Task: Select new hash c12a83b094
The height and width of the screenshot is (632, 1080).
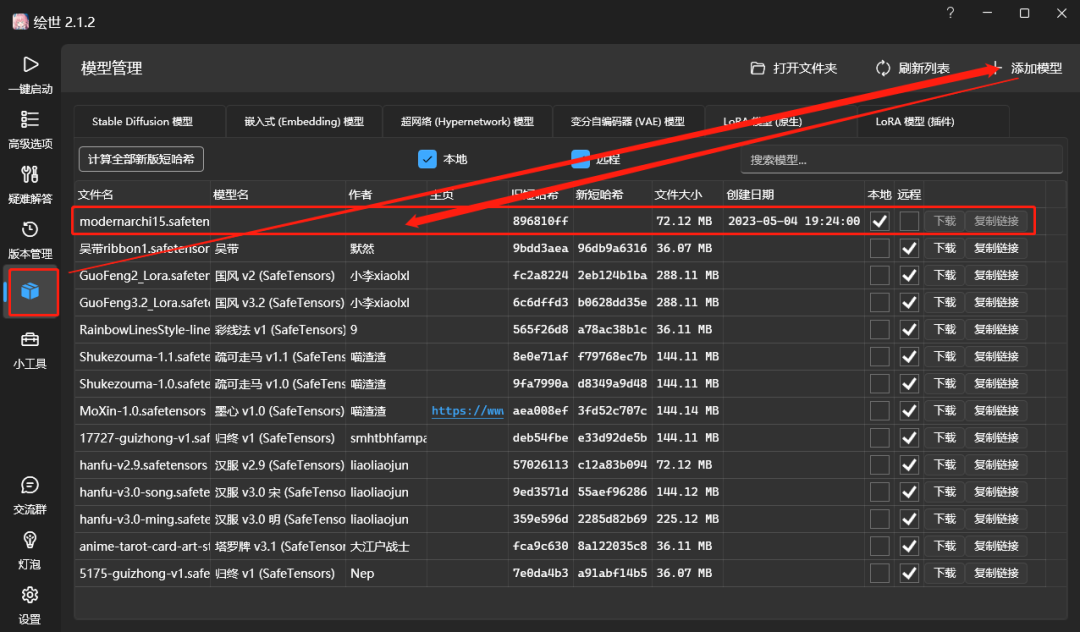Action: pyautogui.click(x=612, y=465)
